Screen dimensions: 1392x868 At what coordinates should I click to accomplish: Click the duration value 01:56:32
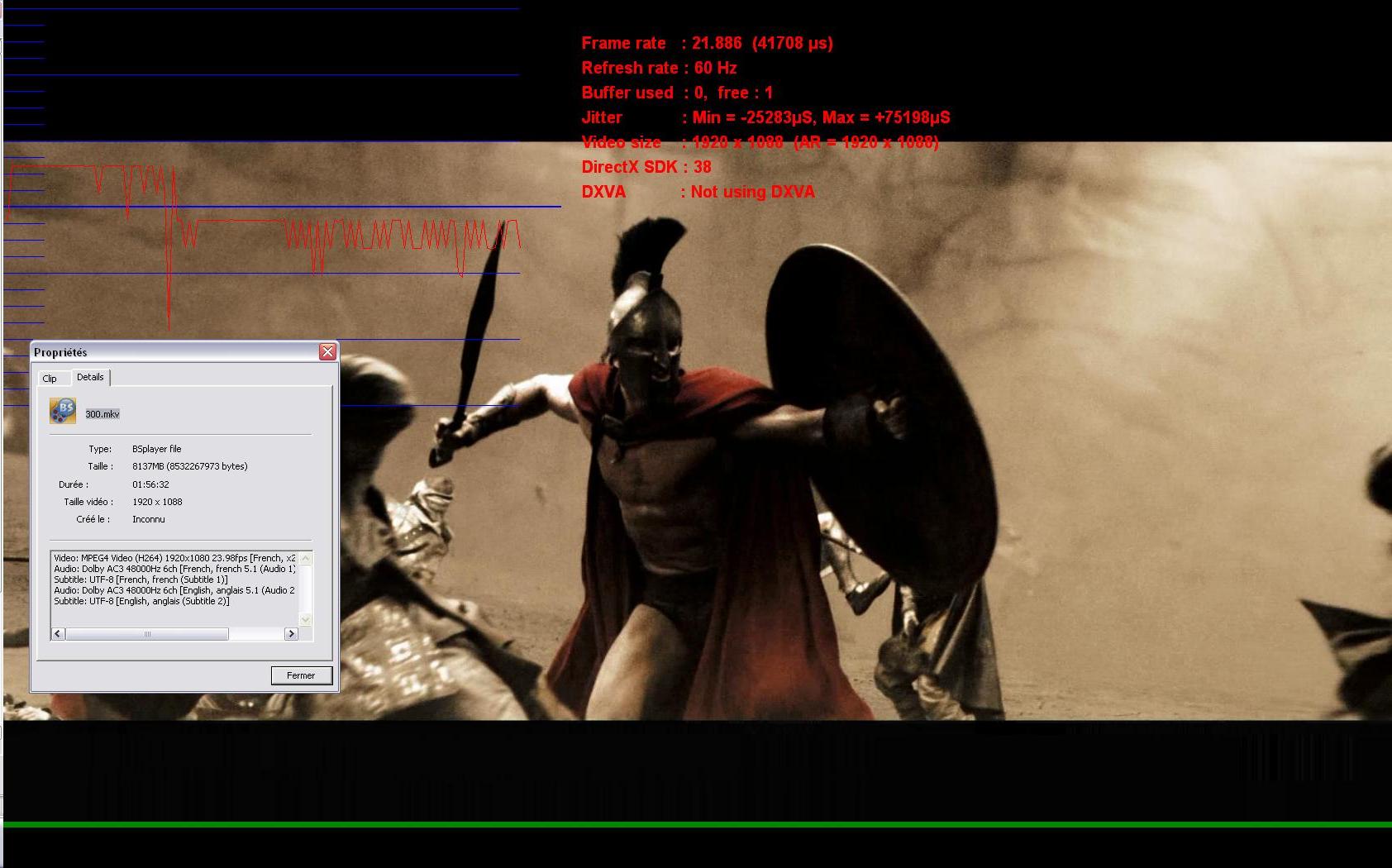[x=150, y=484]
